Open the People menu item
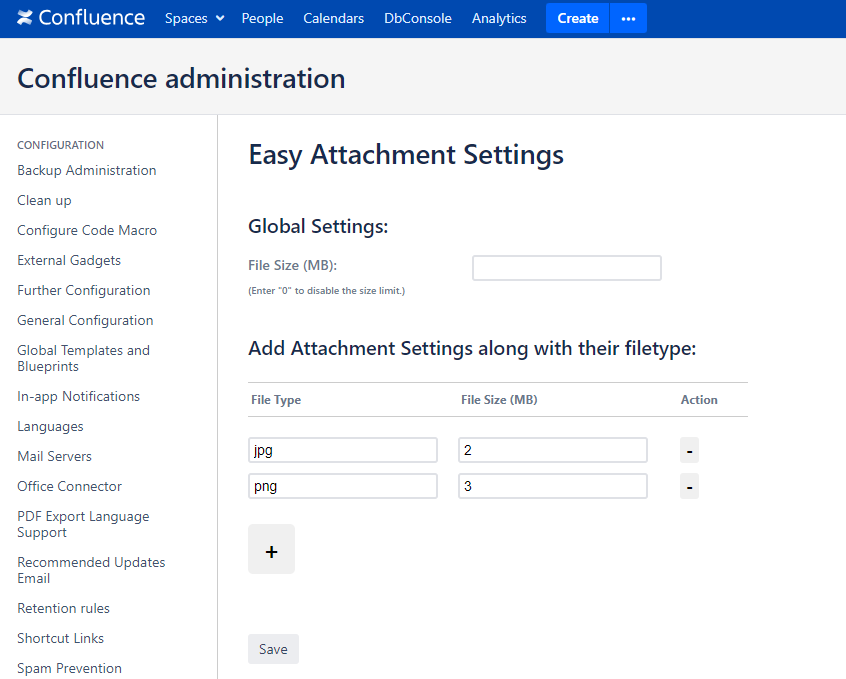 tap(262, 18)
